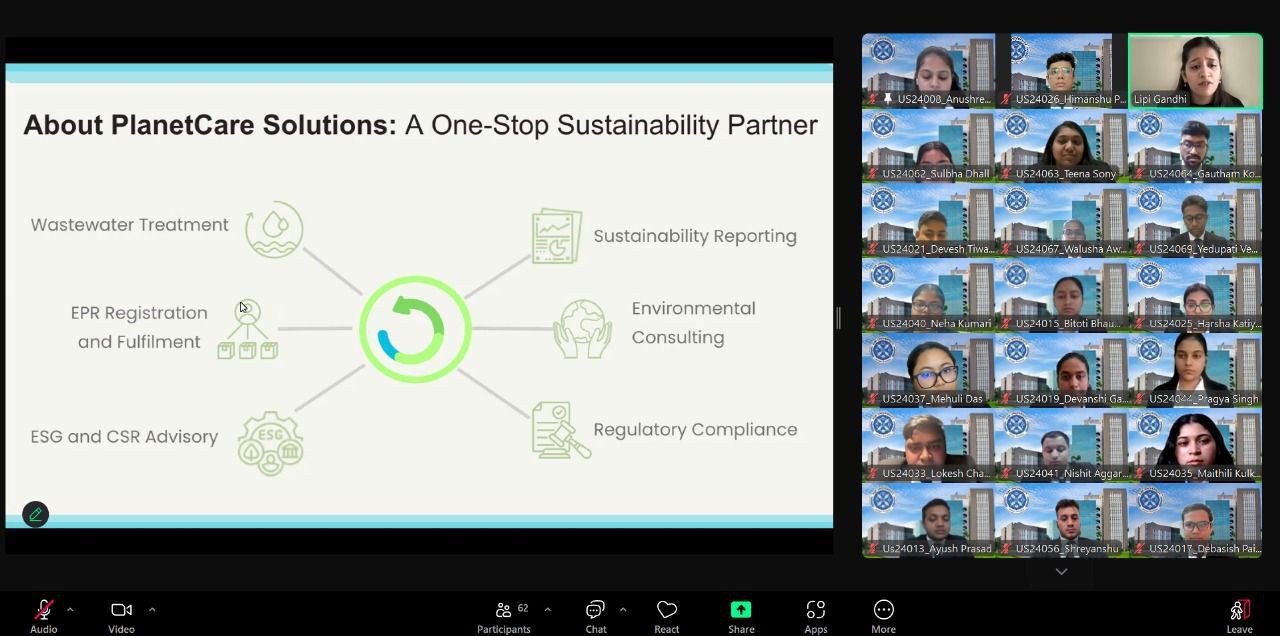Click the Wastewater Treatment droplet icon
1280x636 pixels.
coord(274,229)
